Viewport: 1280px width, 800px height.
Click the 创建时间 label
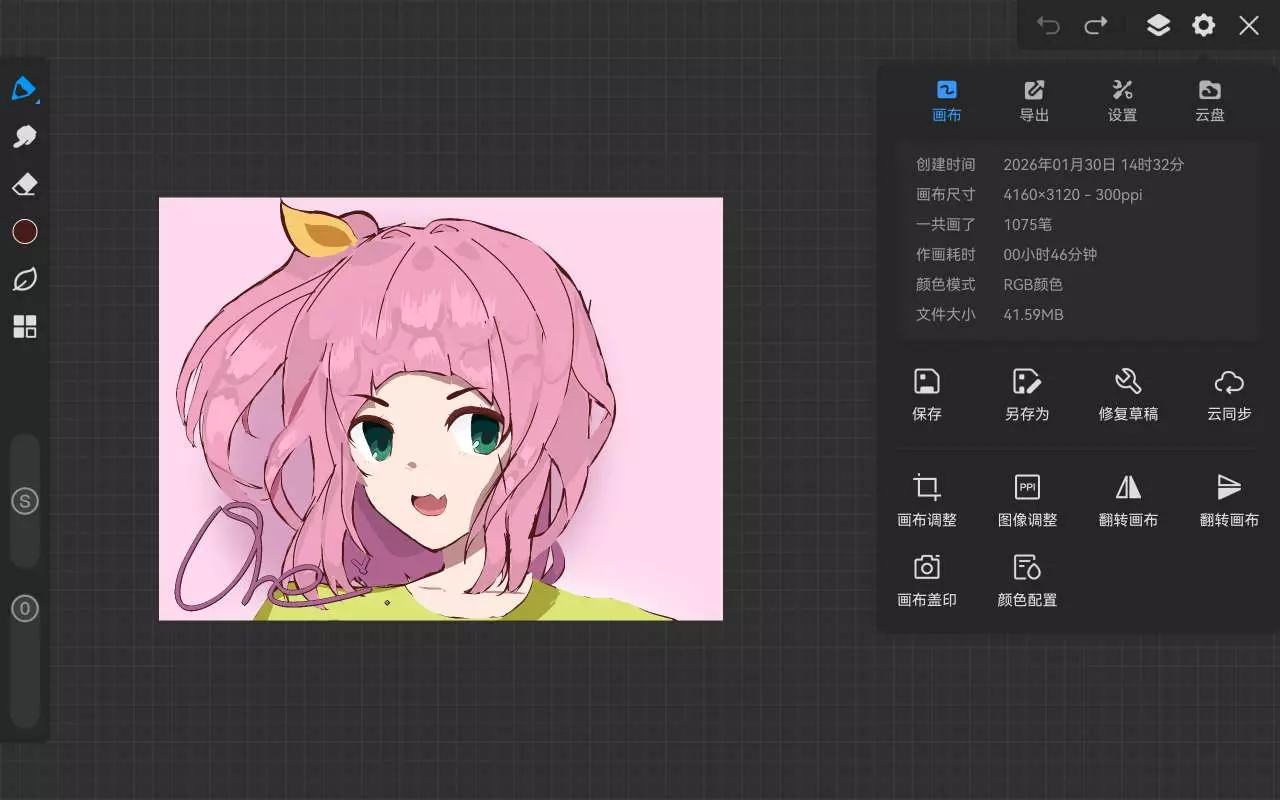[x=945, y=164]
